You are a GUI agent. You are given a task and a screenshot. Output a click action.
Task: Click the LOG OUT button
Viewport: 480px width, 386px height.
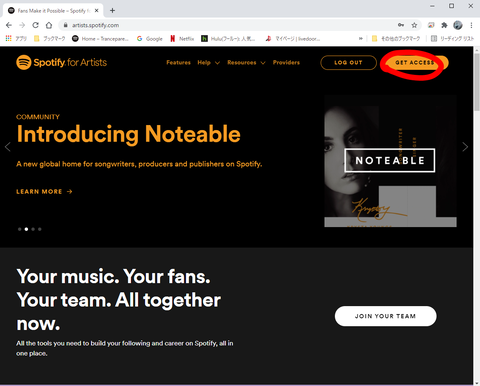(349, 63)
